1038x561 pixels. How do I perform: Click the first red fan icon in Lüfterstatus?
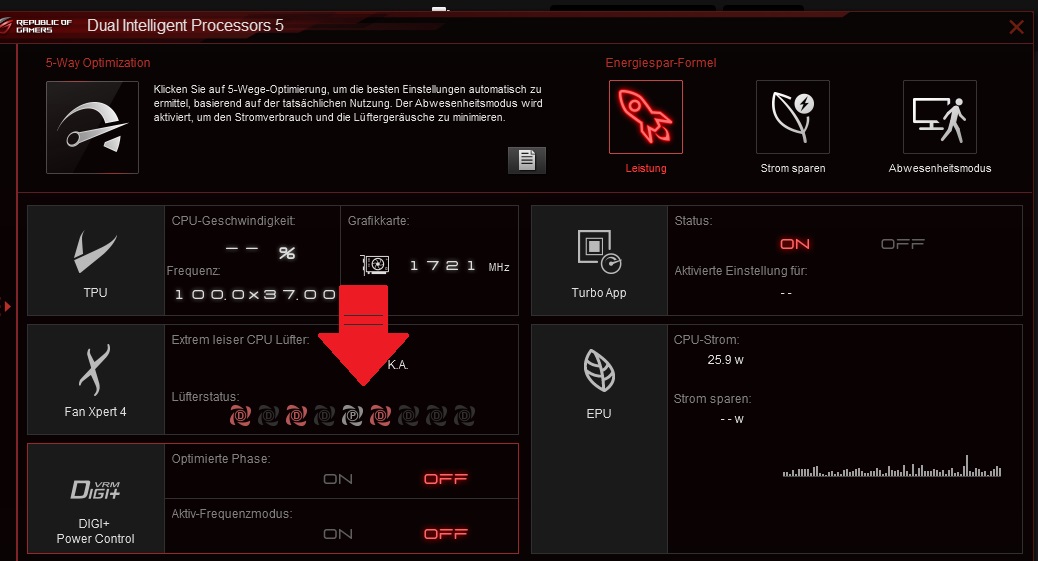point(240,415)
